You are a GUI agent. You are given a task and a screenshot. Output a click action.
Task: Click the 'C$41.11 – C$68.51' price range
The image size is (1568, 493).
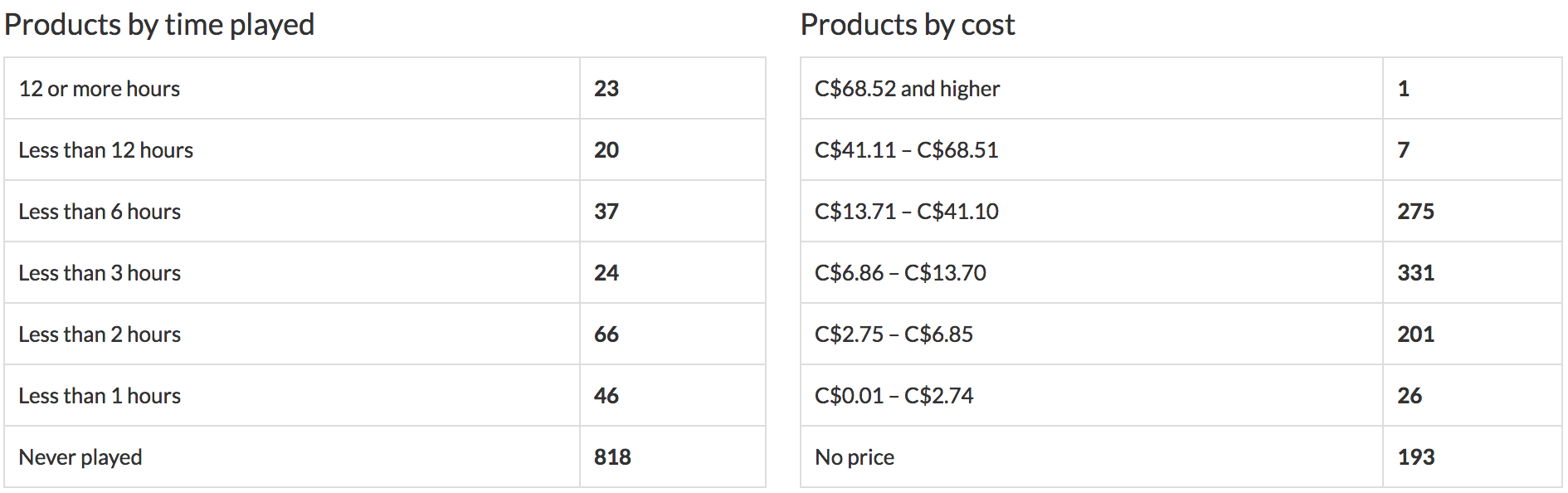[906, 150]
